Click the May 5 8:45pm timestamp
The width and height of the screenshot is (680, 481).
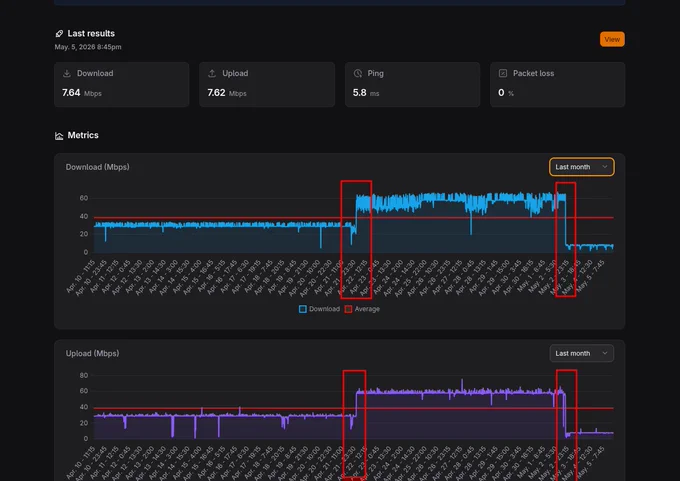pos(88,47)
